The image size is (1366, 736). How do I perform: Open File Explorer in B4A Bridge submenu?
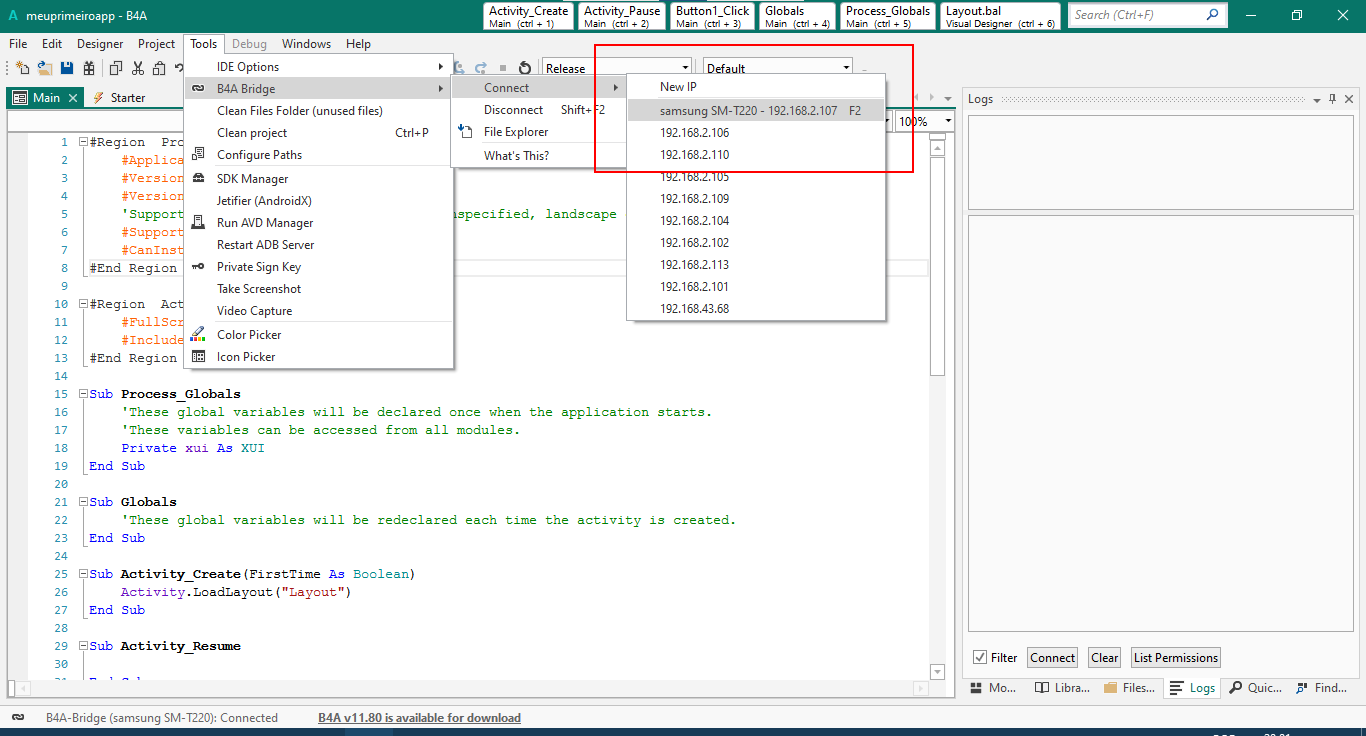coord(538,132)
